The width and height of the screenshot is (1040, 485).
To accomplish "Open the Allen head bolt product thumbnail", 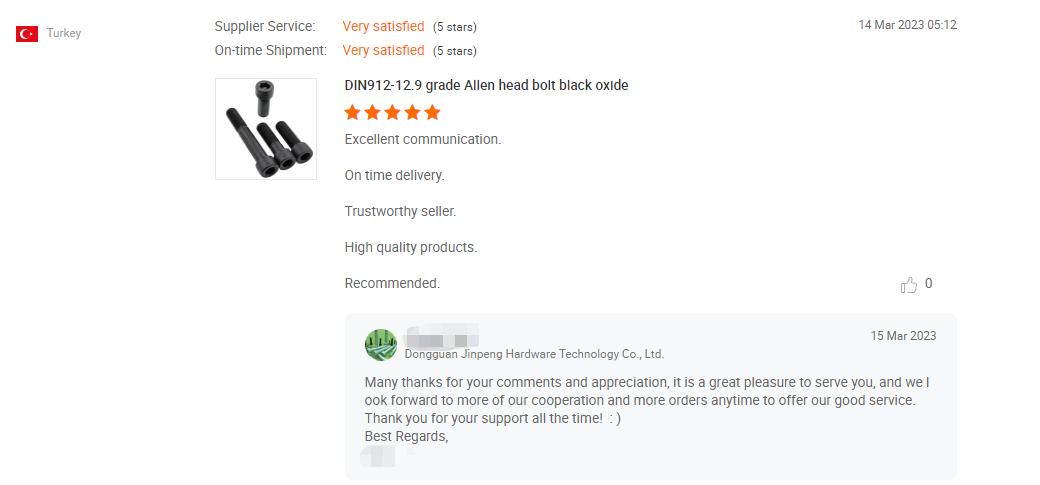I will tap(266, 129).
